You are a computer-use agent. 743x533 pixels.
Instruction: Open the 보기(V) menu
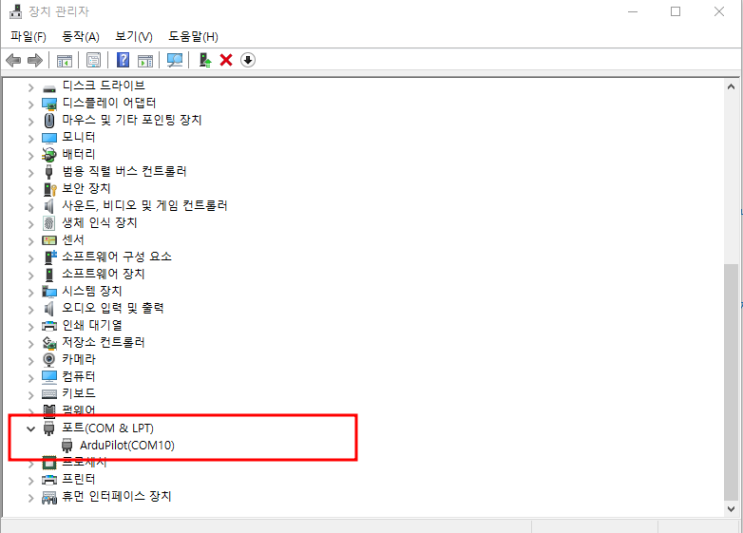point(134,36)
